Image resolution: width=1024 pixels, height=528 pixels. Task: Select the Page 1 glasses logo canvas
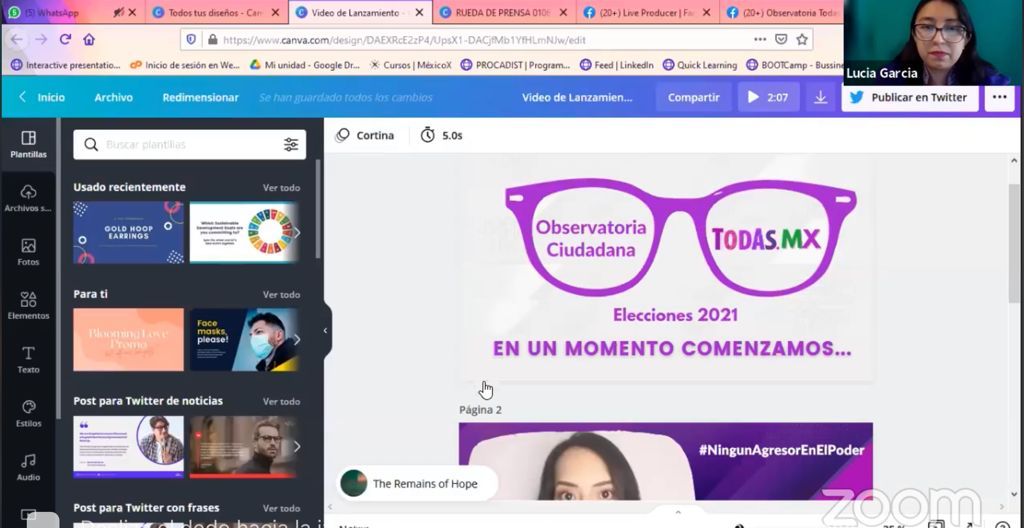(x=666, y=268)
